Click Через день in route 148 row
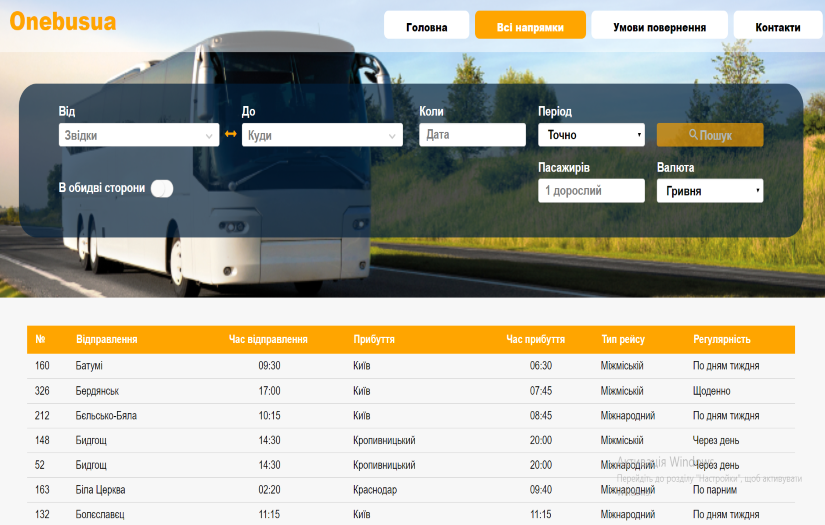 [x=716, y=440]
